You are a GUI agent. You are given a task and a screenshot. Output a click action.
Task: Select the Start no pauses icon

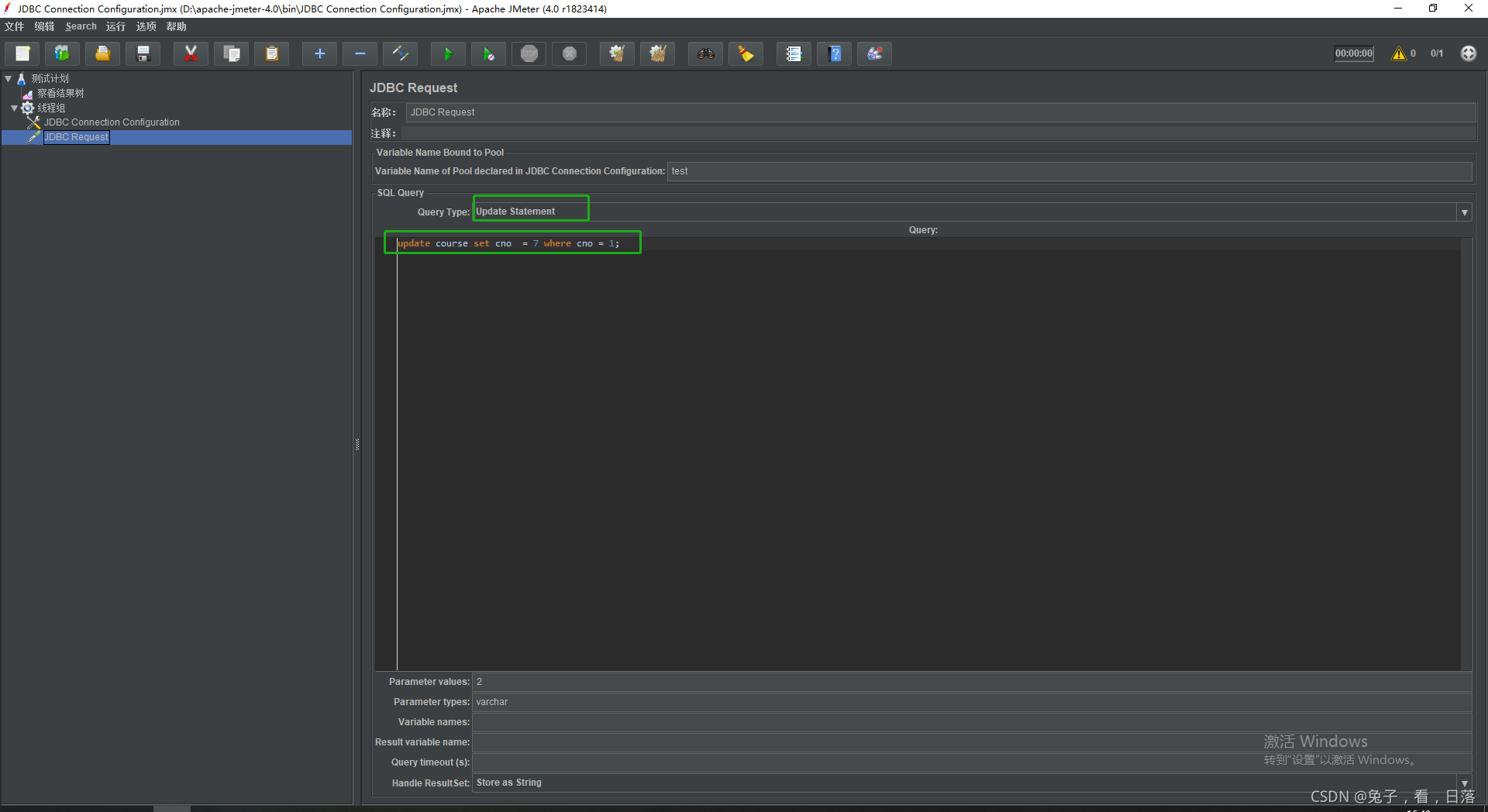point(488,53)
